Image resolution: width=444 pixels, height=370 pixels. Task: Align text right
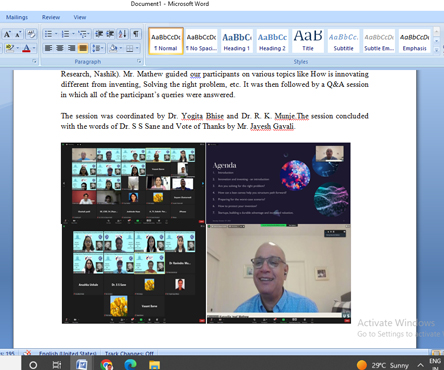click(x=71, y=48)
